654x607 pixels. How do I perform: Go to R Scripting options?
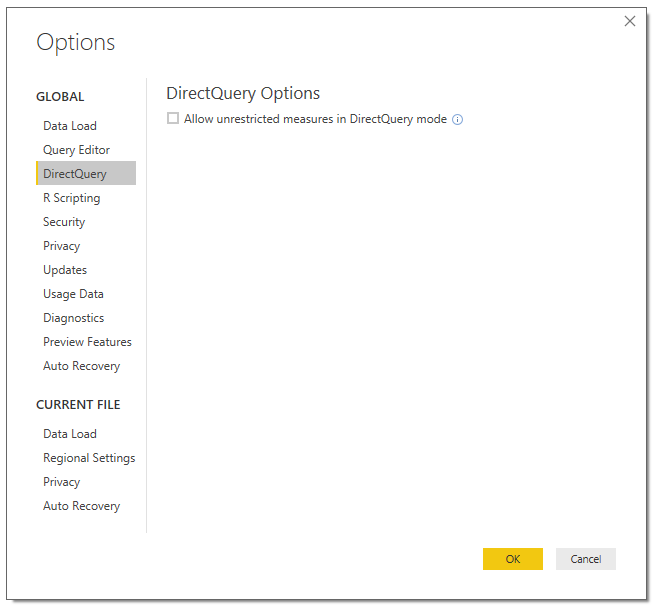tap(72, 198)
